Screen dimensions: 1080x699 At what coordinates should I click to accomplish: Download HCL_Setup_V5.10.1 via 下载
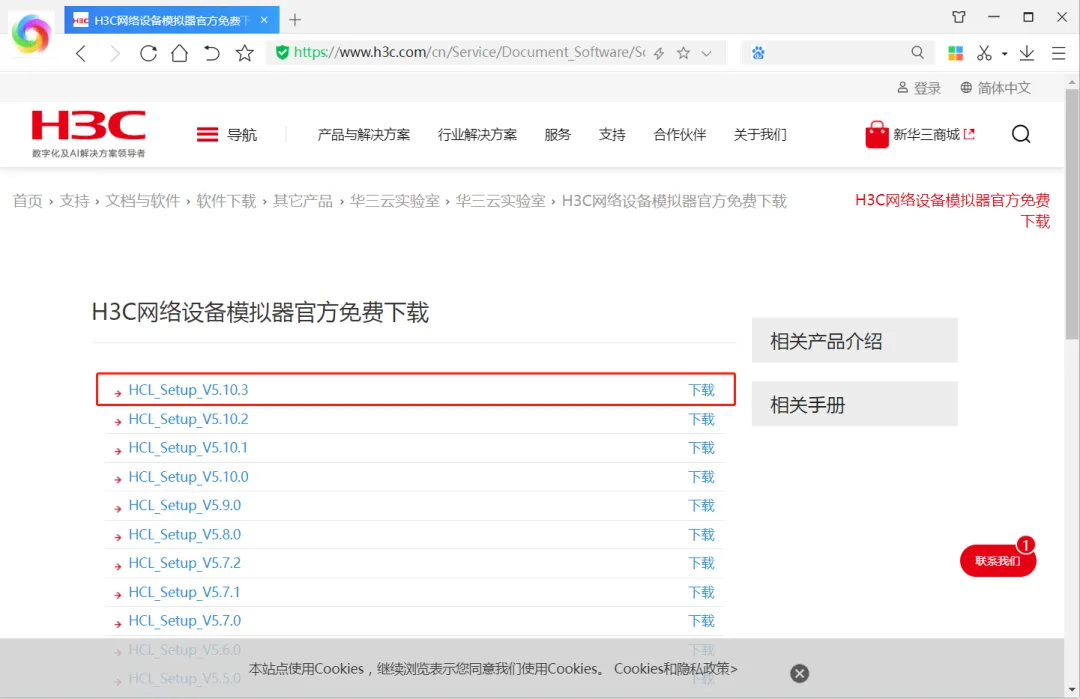701,448
